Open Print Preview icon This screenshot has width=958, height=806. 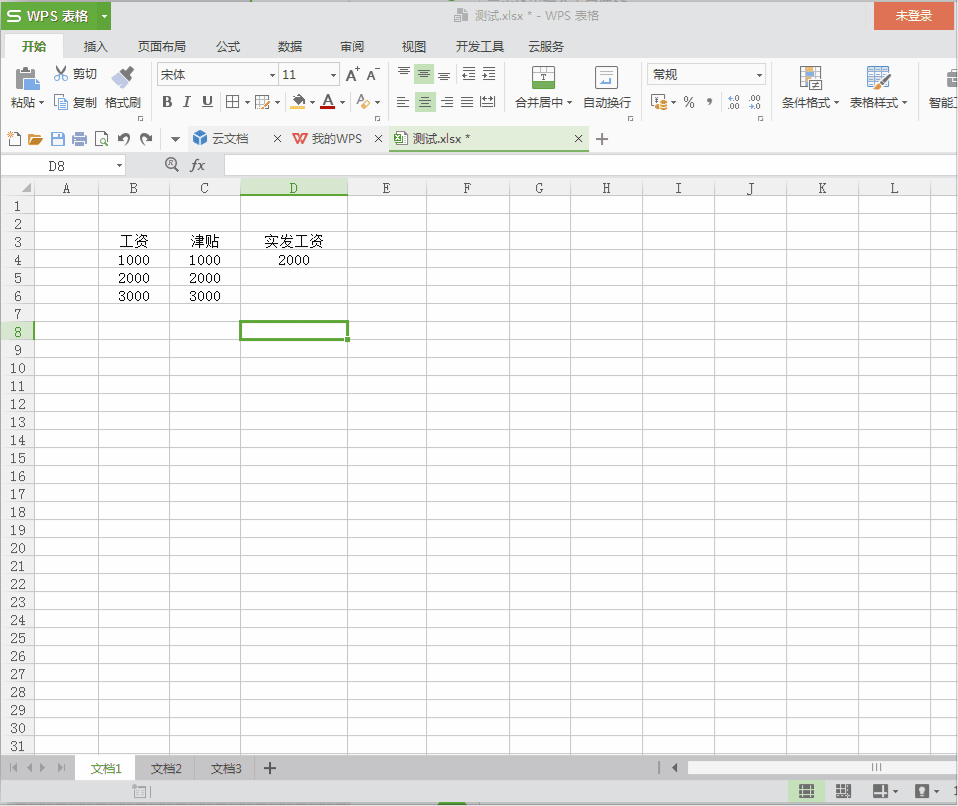point(101,139)
